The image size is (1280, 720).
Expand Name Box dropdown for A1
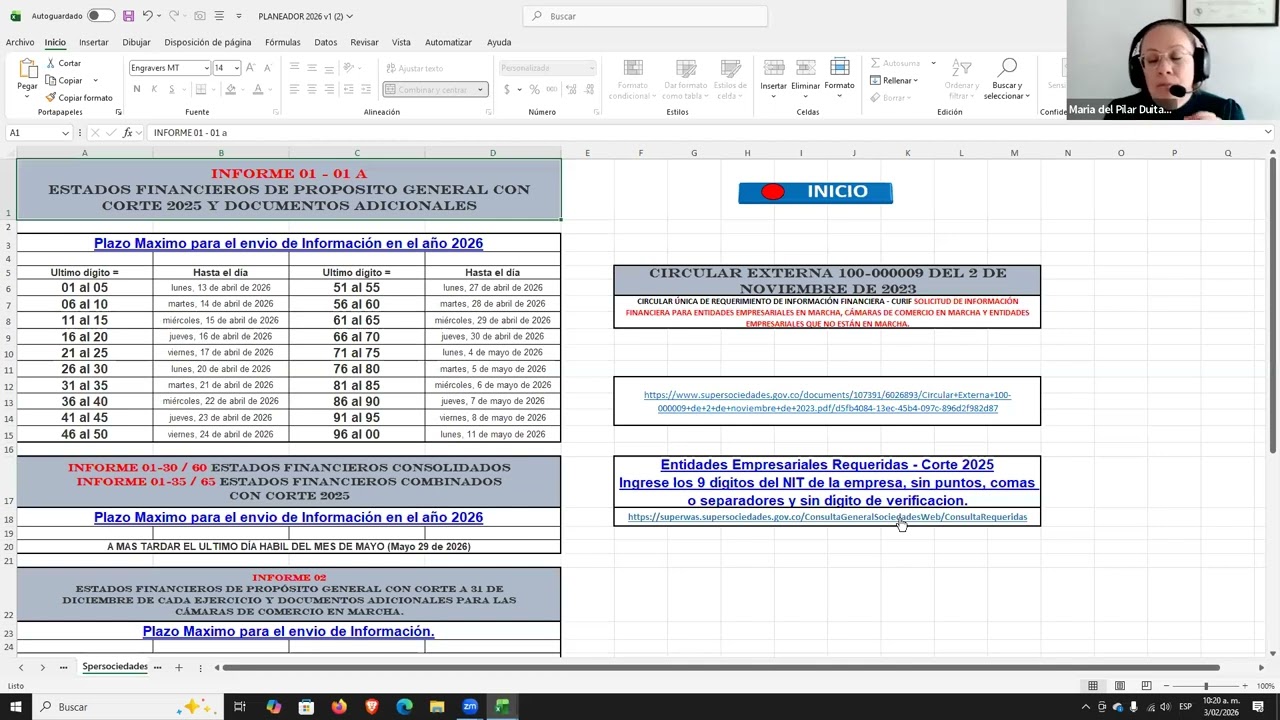point(65,133)
